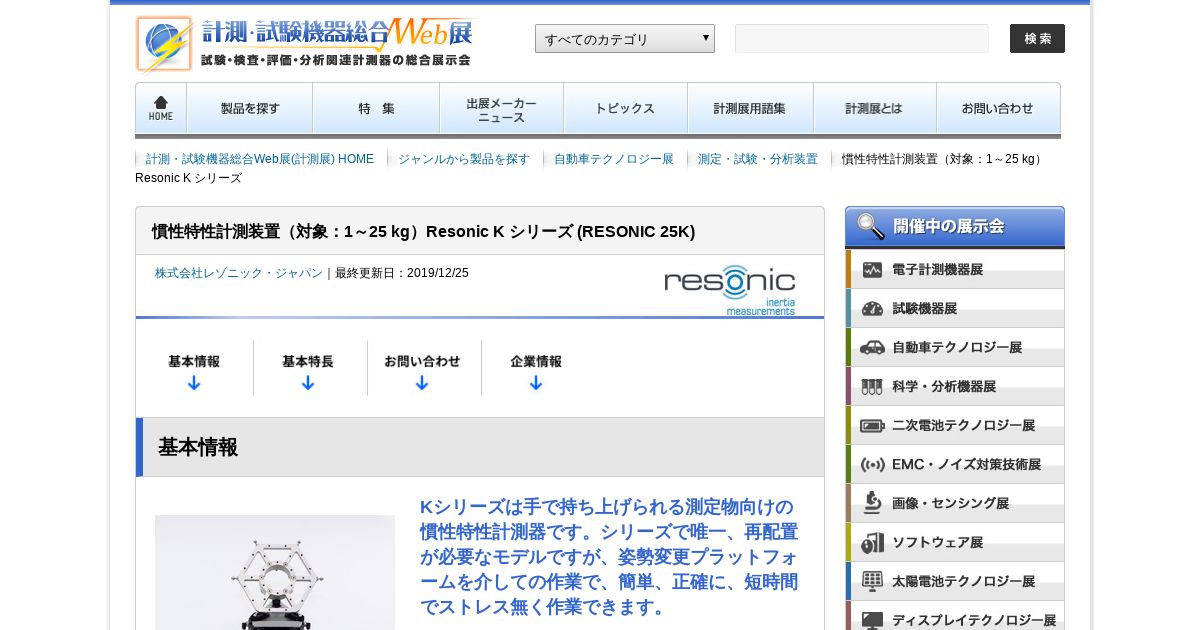Screen dimensions: 1200x630
Task: Open EMC・ノイズ対策技術展 sidebar link
Action: pyautogui.click(x=955, y=465)
